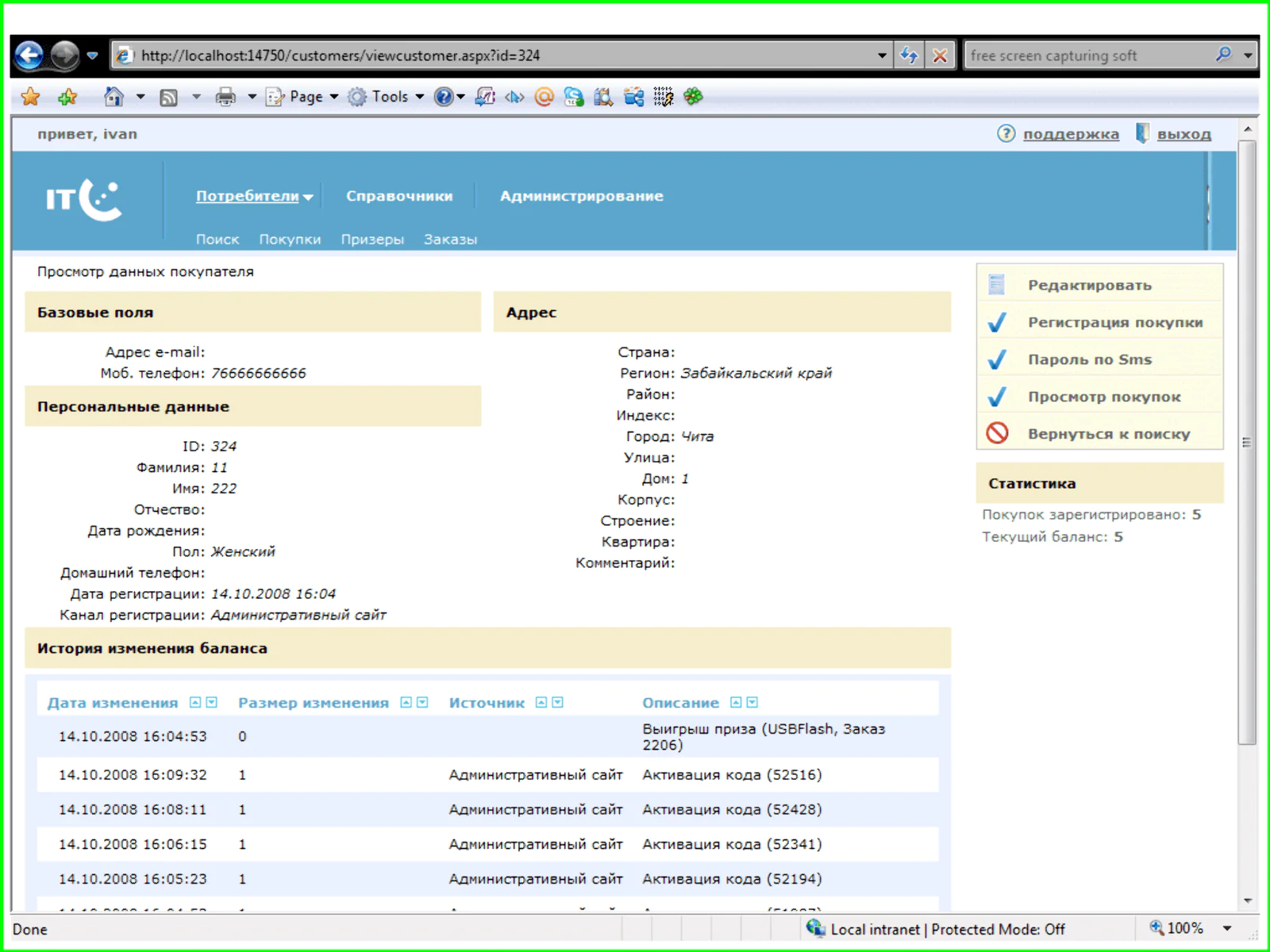Screen dimensions: 1270x952
Task: Open the Help dropdown arrow
Action: pos(460,97)
